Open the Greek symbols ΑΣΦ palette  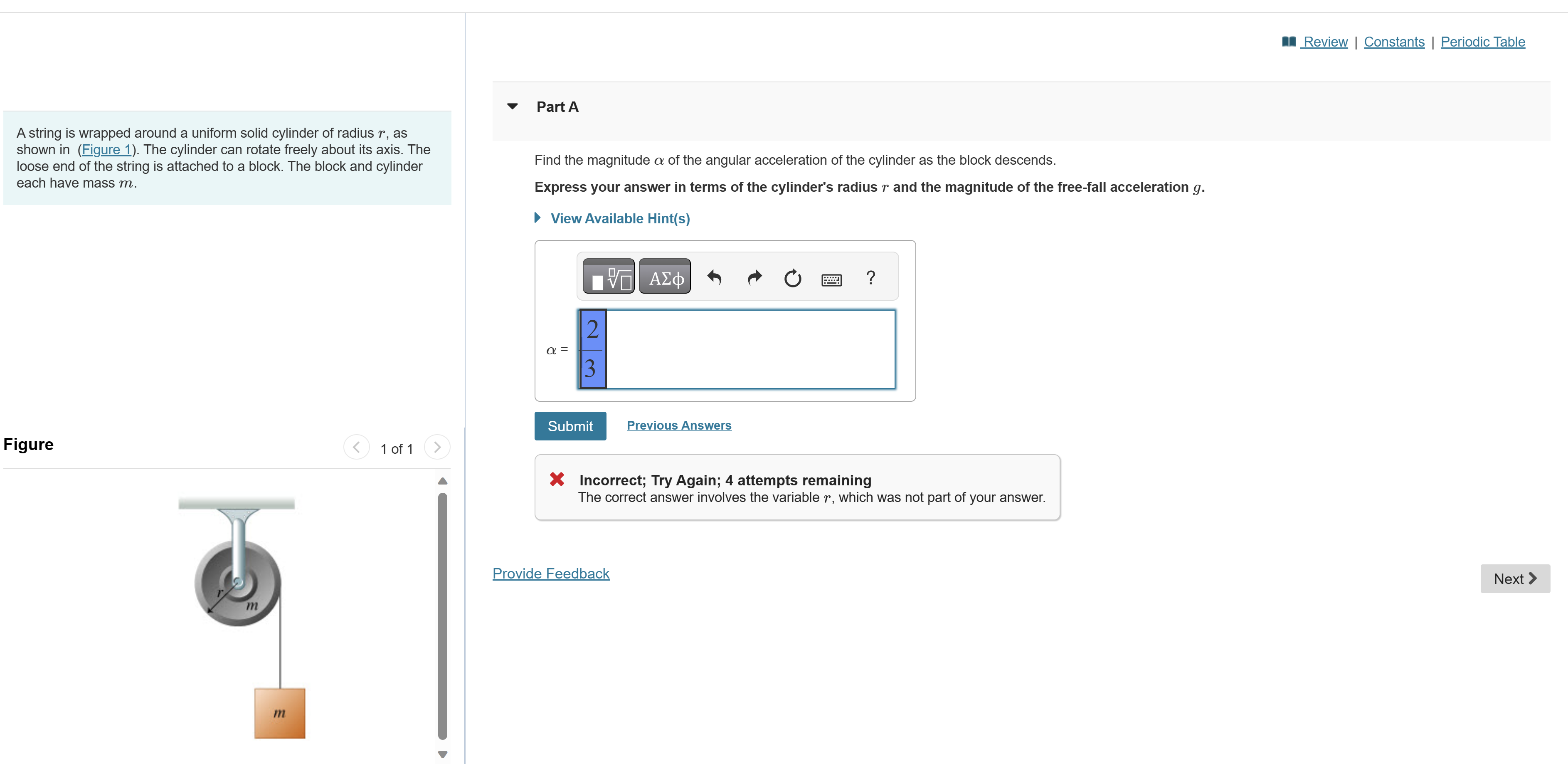(665, 277)
